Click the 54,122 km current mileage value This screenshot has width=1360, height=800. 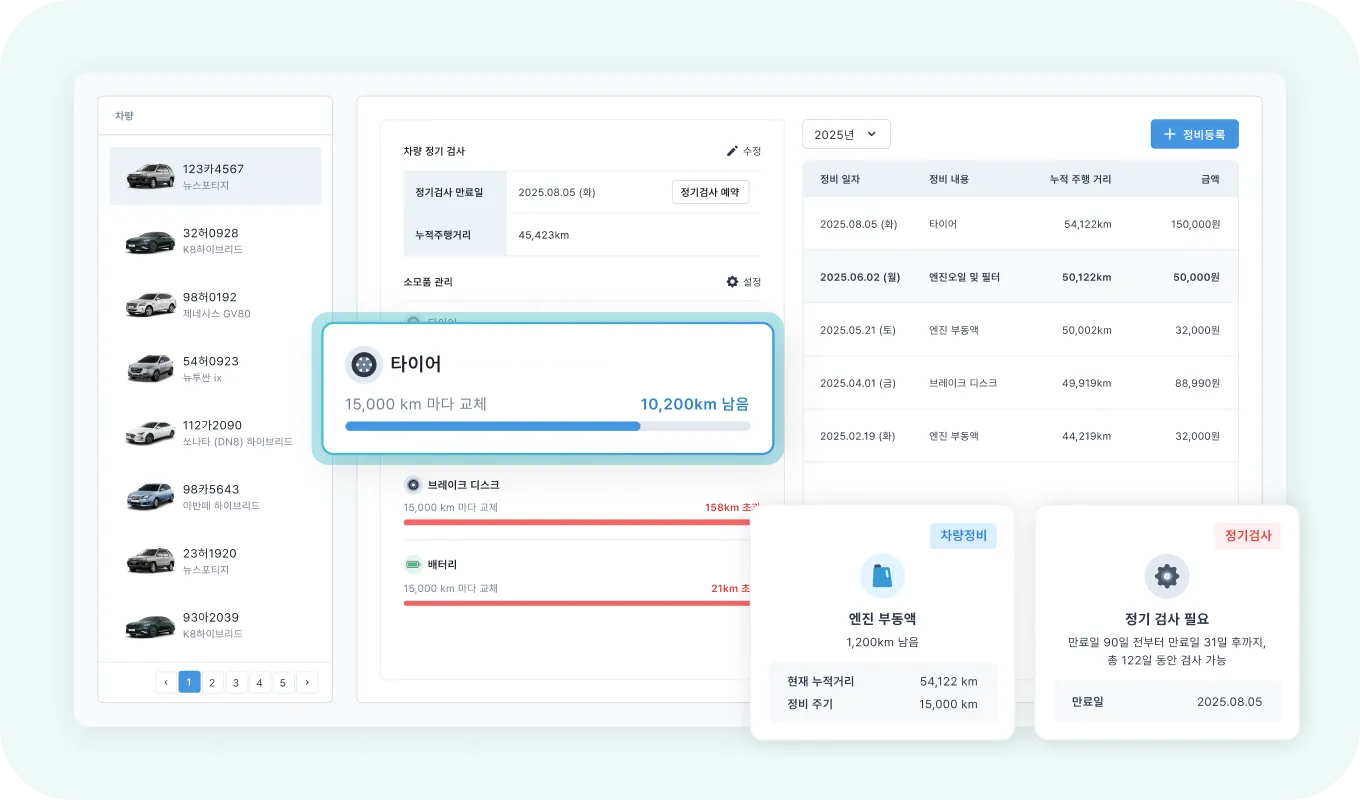tap(948, 681)
